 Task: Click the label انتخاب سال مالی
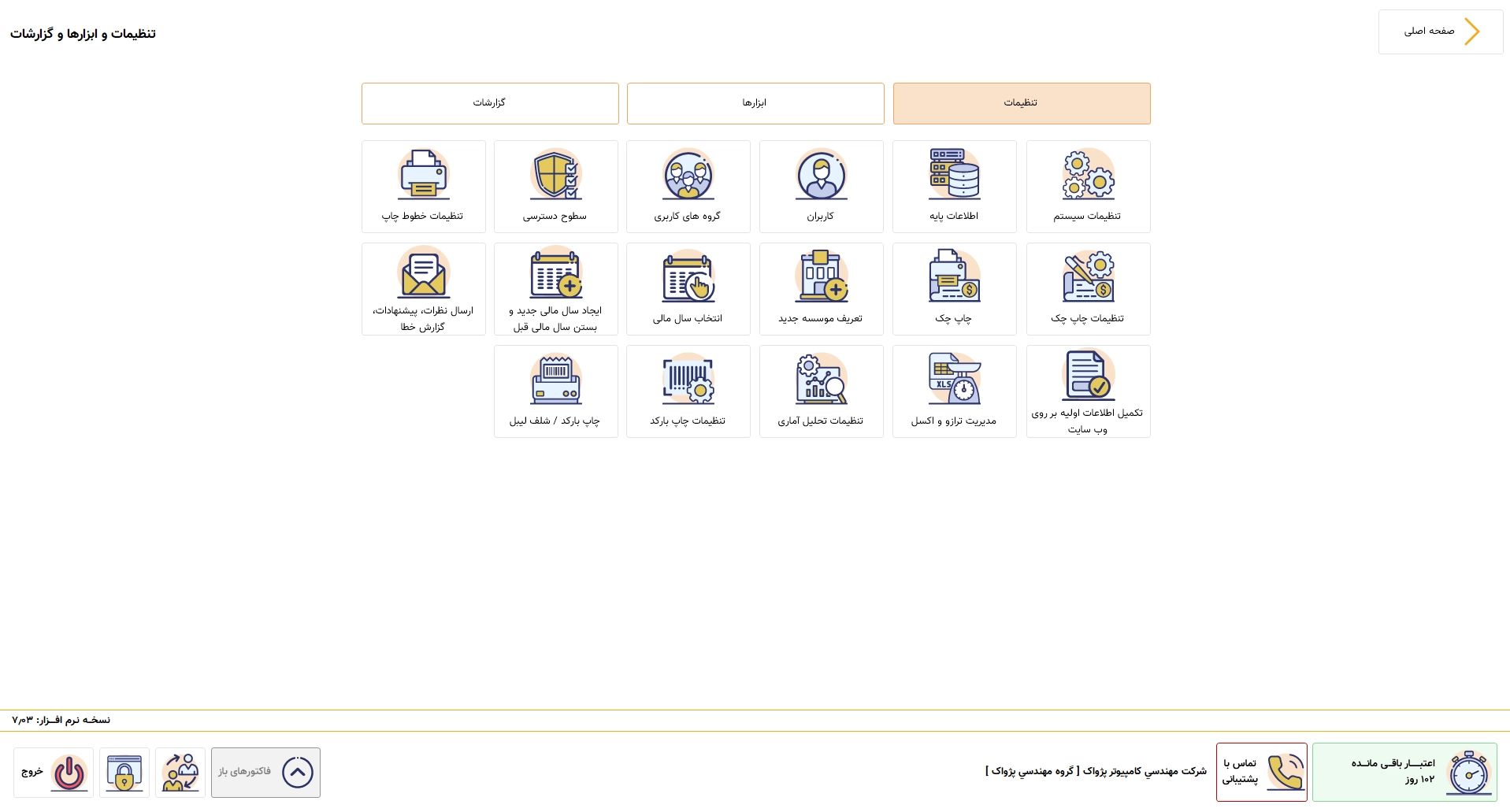[x=687, y=319]
